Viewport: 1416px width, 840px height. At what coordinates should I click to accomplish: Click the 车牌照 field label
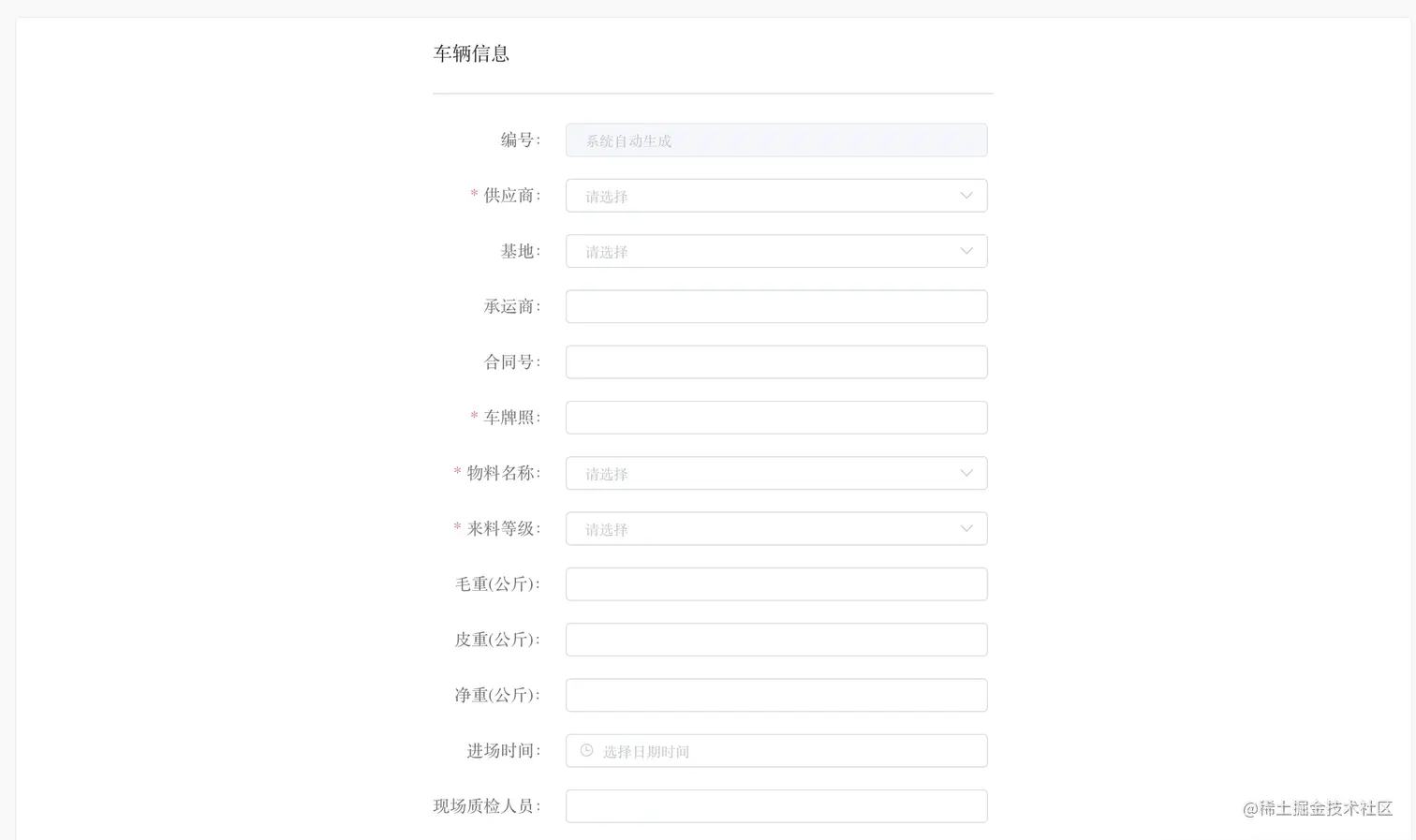coord(510,418)
